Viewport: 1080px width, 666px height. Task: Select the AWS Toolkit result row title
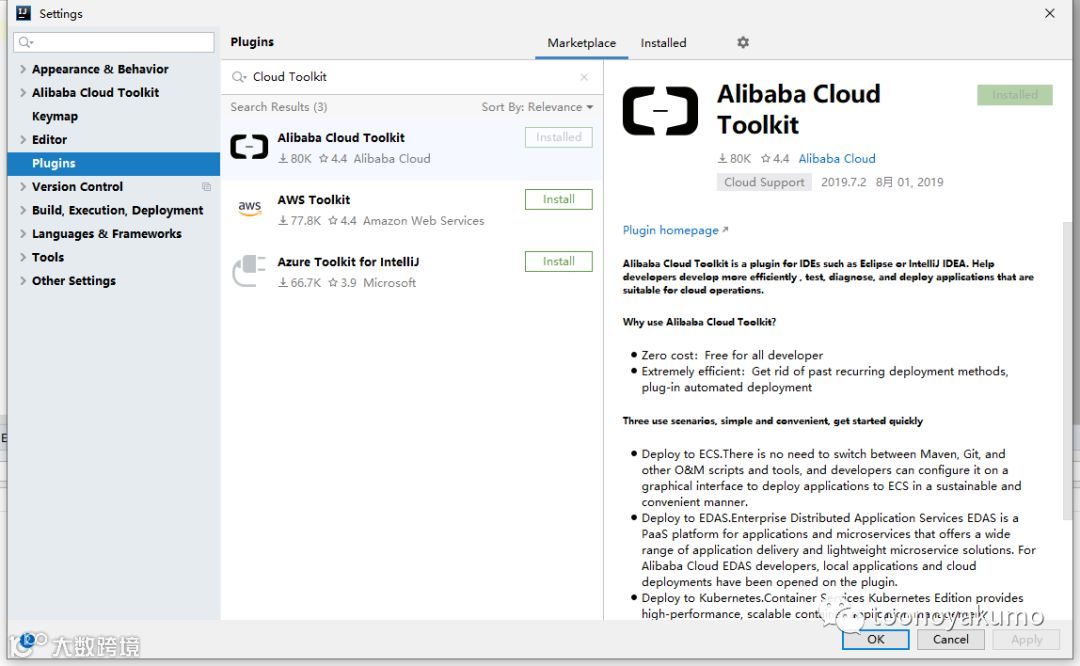[x=313, y=200]
